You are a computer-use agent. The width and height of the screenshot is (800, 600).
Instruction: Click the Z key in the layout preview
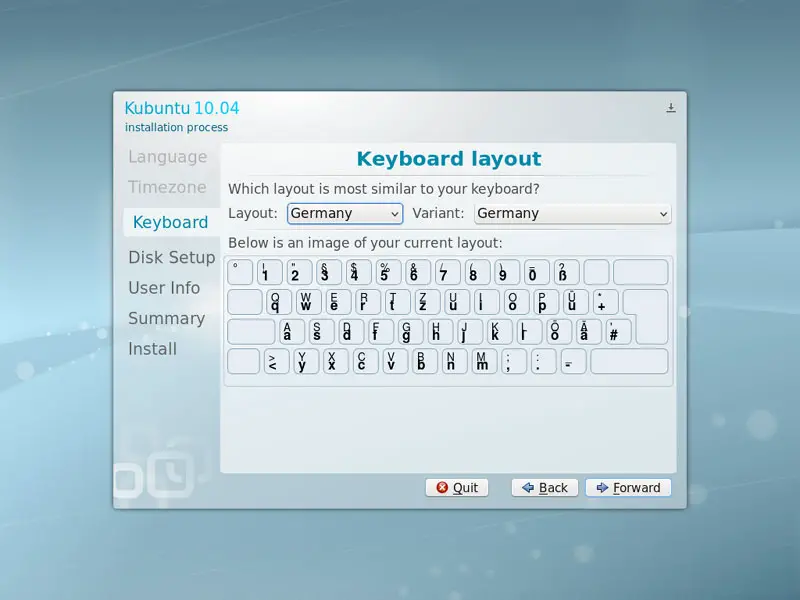point(426,302)
